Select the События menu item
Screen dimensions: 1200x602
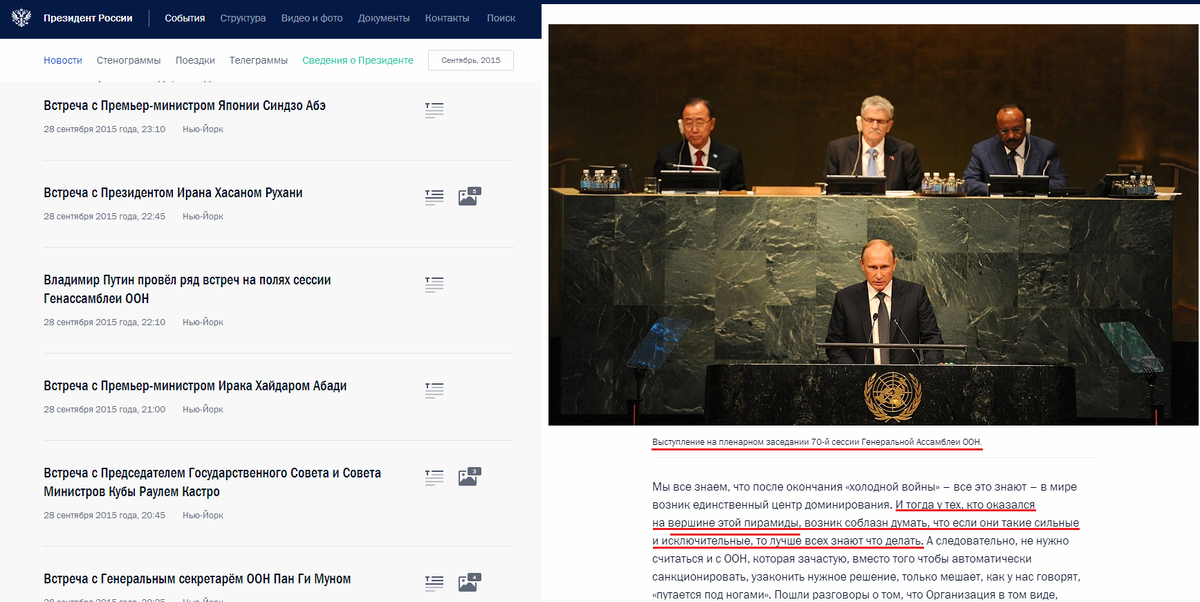coord(185,18)
